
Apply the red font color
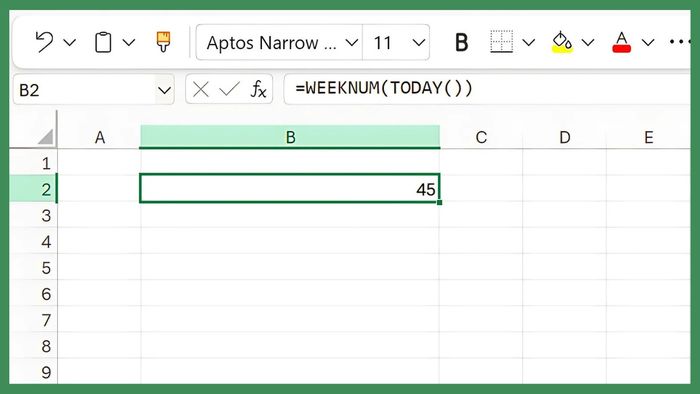[x=621, y=42]
